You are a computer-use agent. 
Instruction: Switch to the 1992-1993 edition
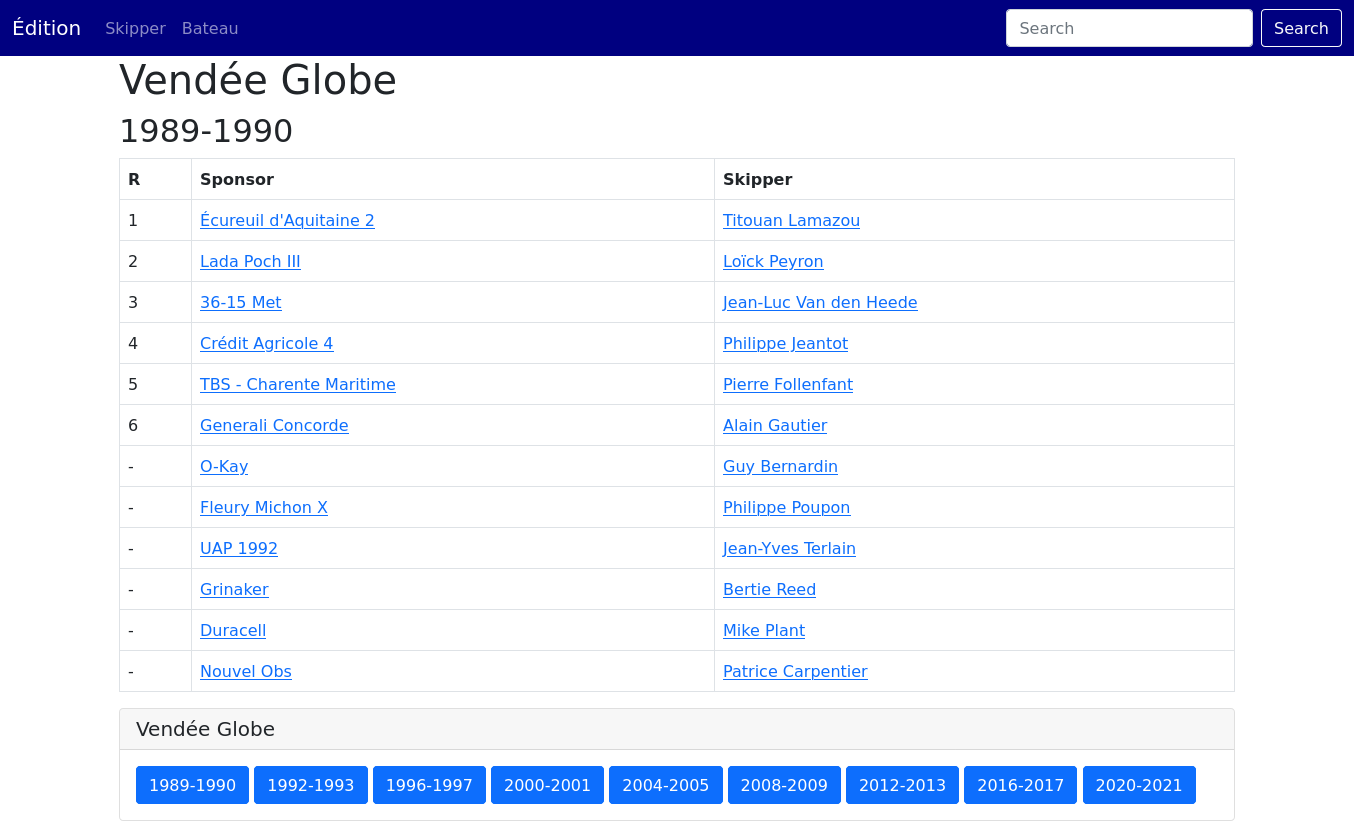310,785
